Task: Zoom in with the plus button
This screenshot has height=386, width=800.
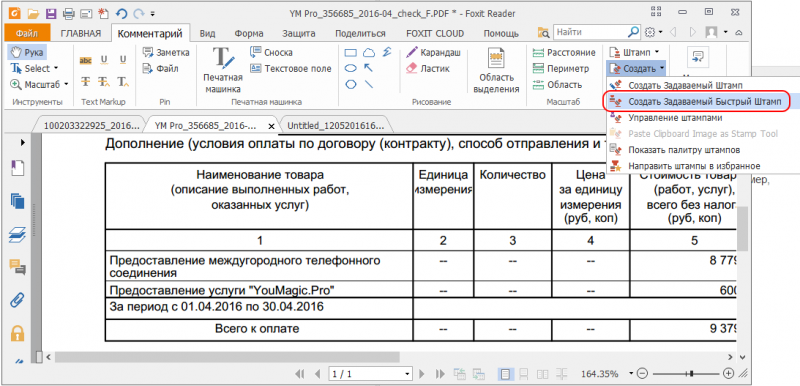Action: click(x=729, y=374)
